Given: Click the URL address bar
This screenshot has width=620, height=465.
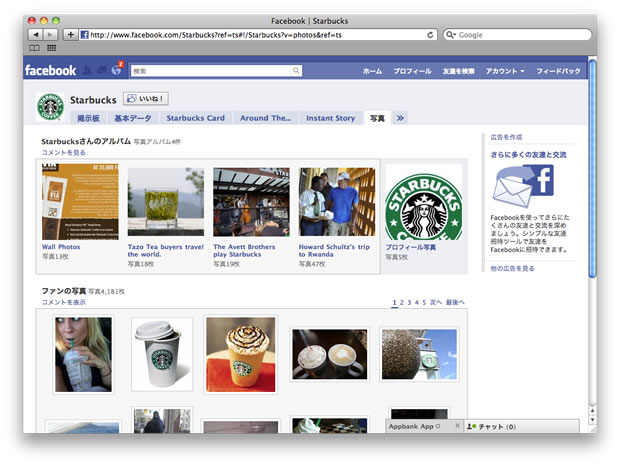Looking at the screenshot, I should (257, 35).
